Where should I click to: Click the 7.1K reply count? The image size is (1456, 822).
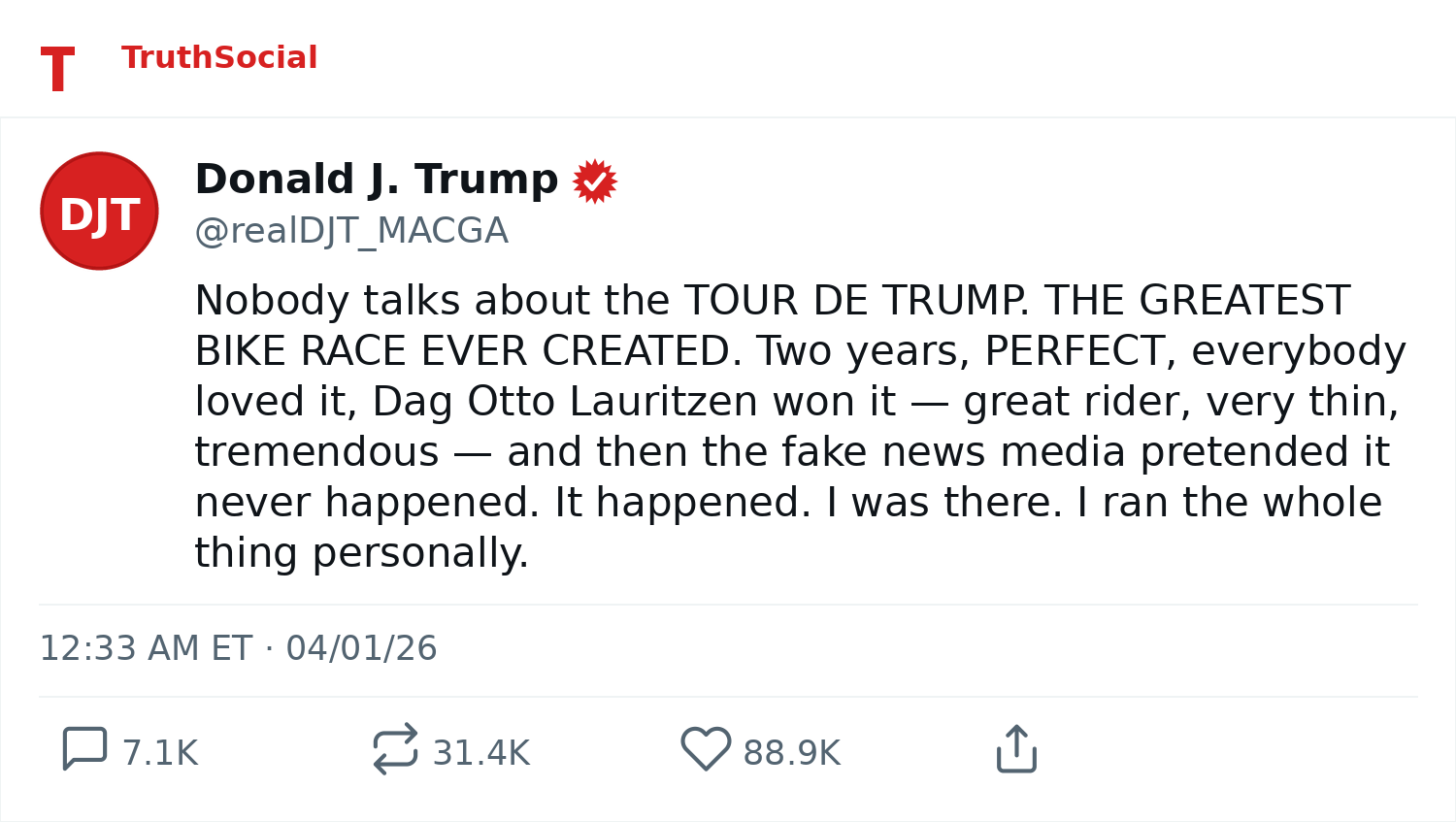pos(160,753)
